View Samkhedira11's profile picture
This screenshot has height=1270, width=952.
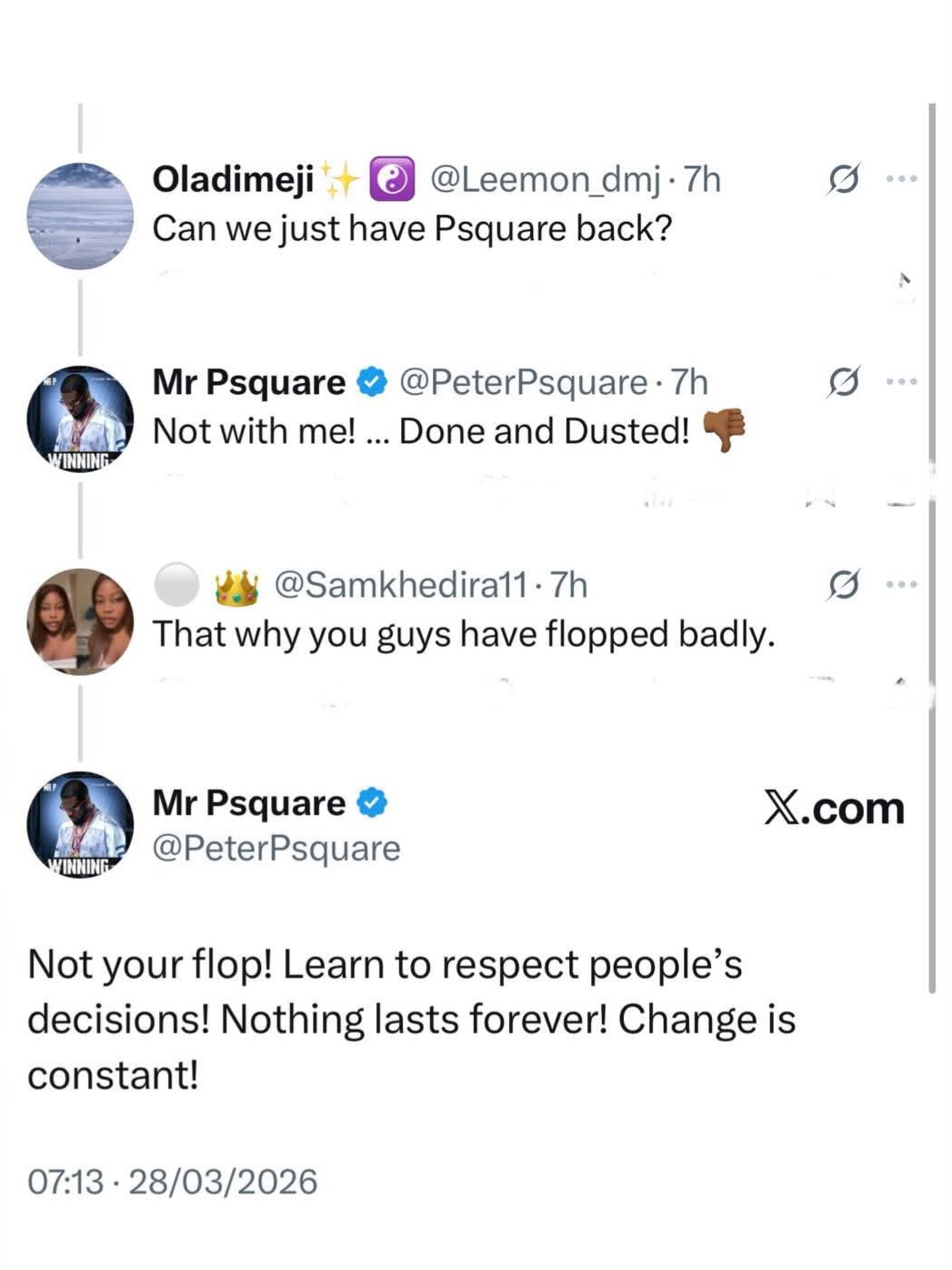click(80, 621)
